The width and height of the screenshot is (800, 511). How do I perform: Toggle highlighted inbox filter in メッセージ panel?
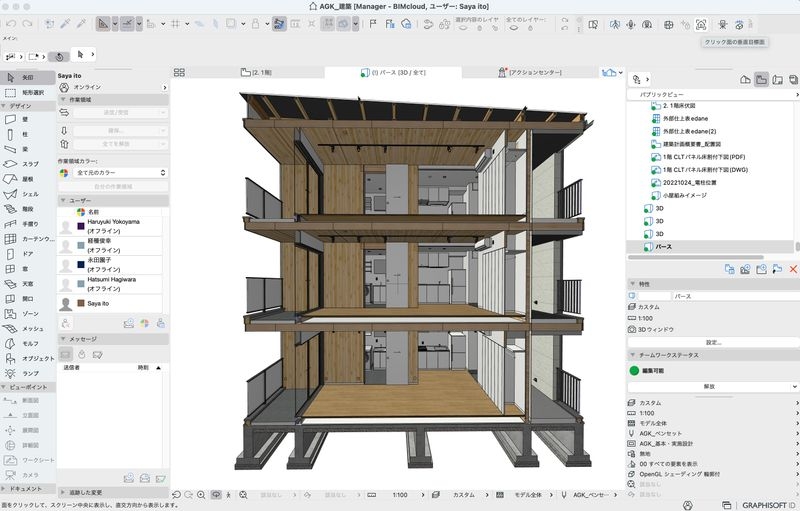pos(66,354)
